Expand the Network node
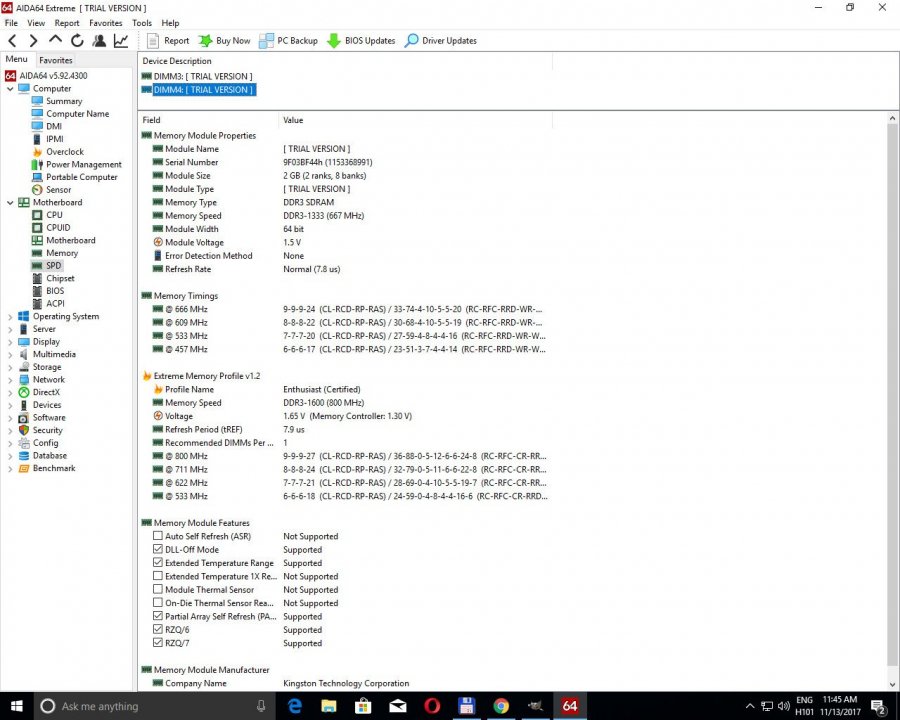Viewport: 900px width, 720px height. [x=10, y=380]
